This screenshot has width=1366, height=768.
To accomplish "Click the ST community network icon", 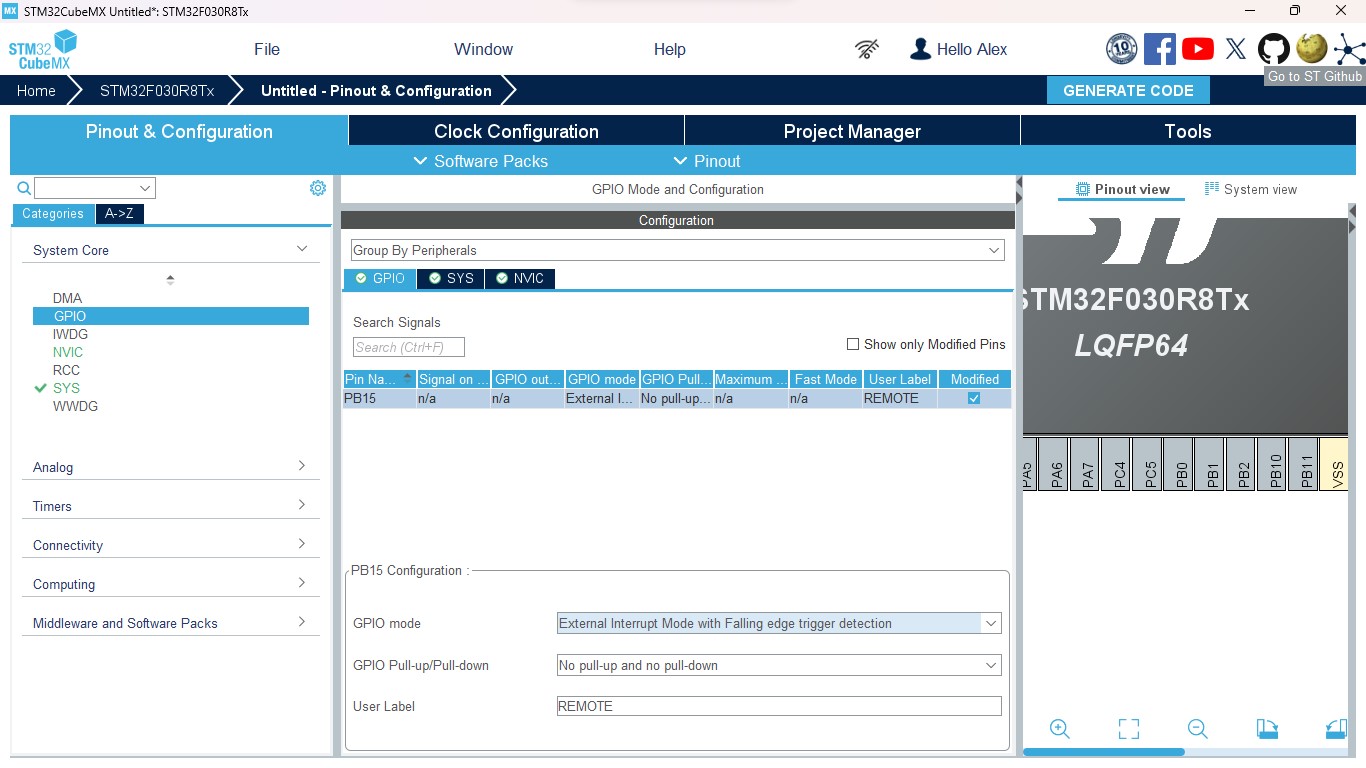I will pos(1348,49).
